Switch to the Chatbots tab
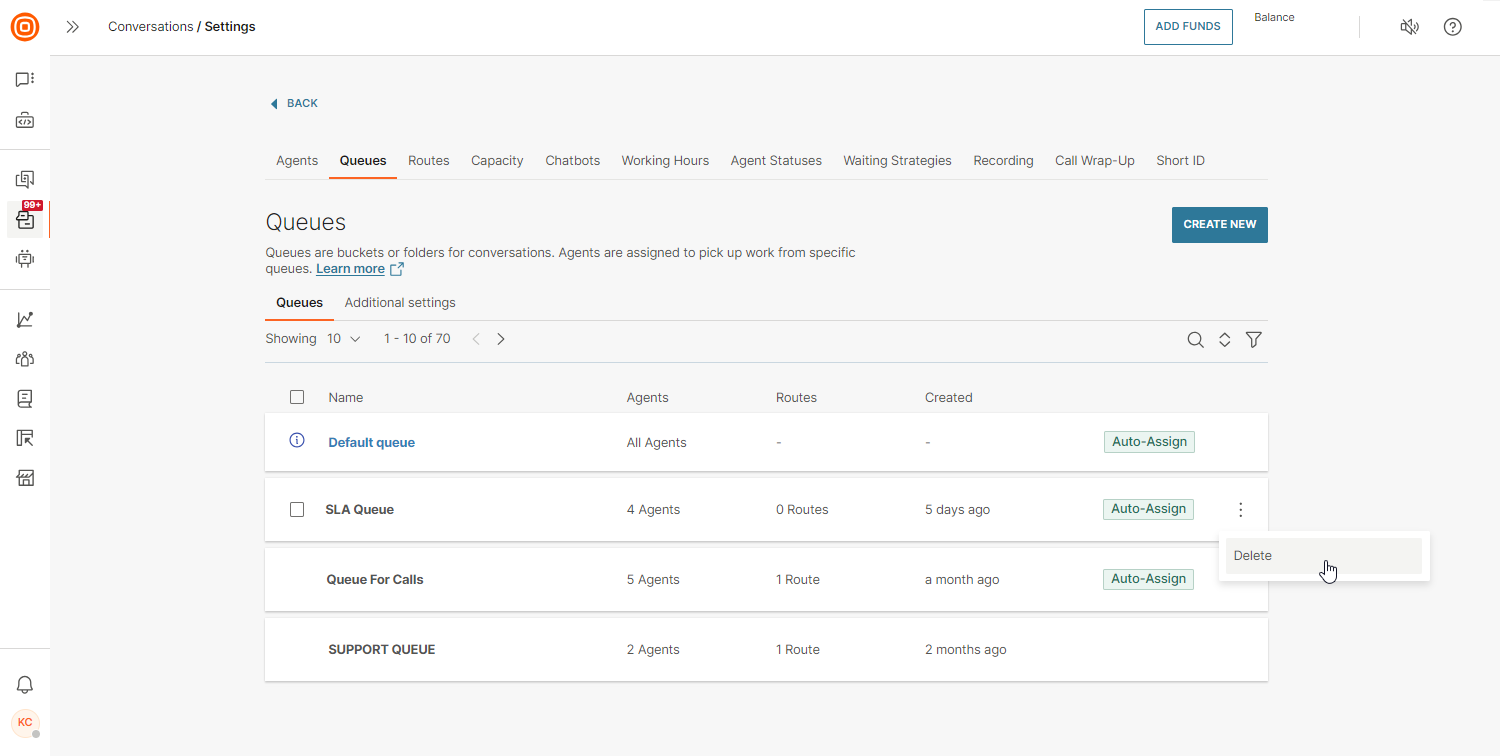Screen dimensions: 1500x756 [x=573, y=160]
